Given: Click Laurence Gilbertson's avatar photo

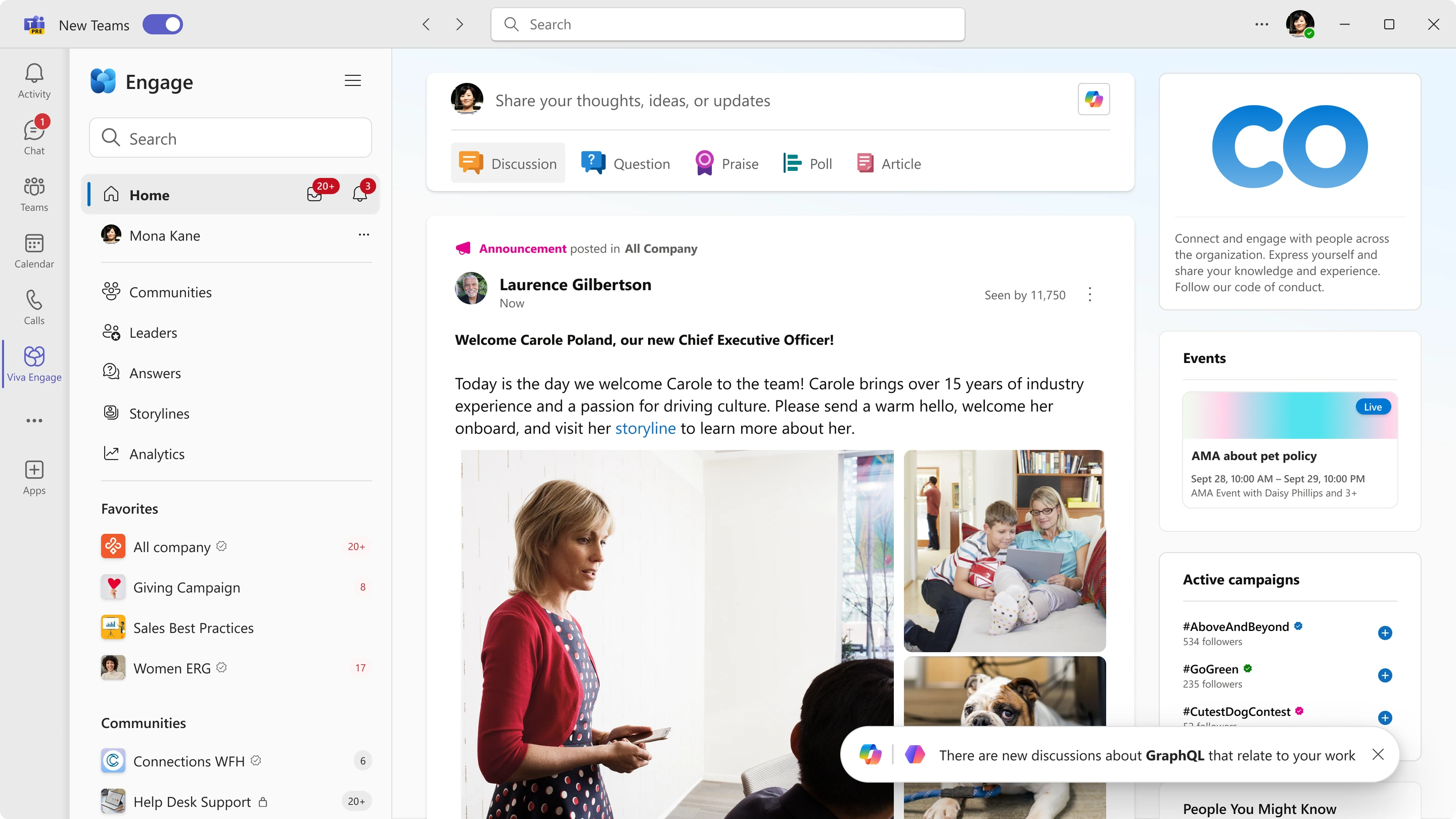Looking at the screenshot, I should click(471, 289).
